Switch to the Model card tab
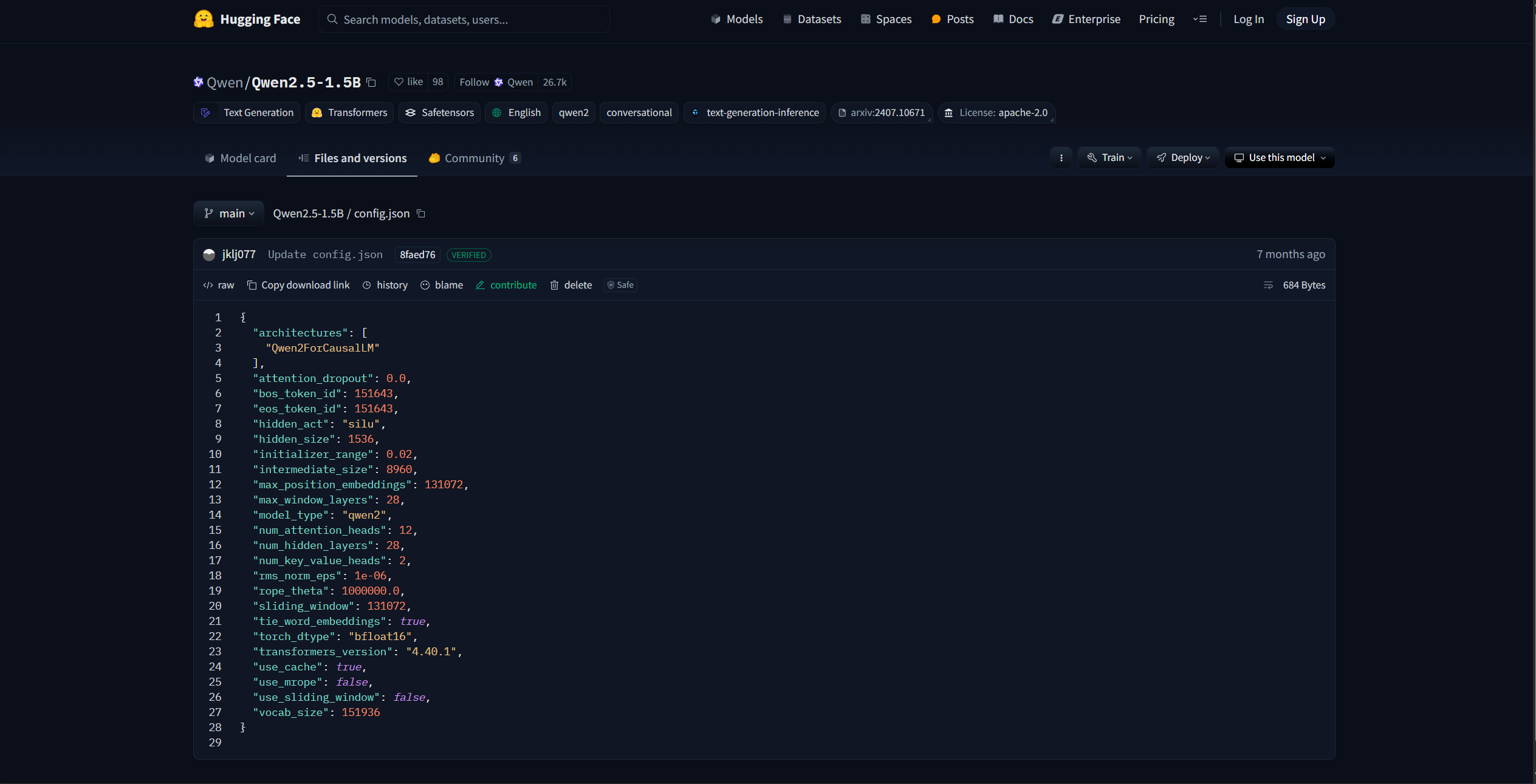Image resolution: width=1536 pixels, height=784 pixels. pyautogui.click(x=239, y=158)
